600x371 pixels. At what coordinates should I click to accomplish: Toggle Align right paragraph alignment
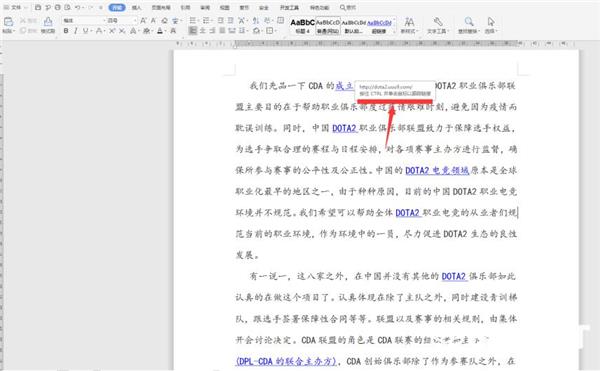point(212,31)
